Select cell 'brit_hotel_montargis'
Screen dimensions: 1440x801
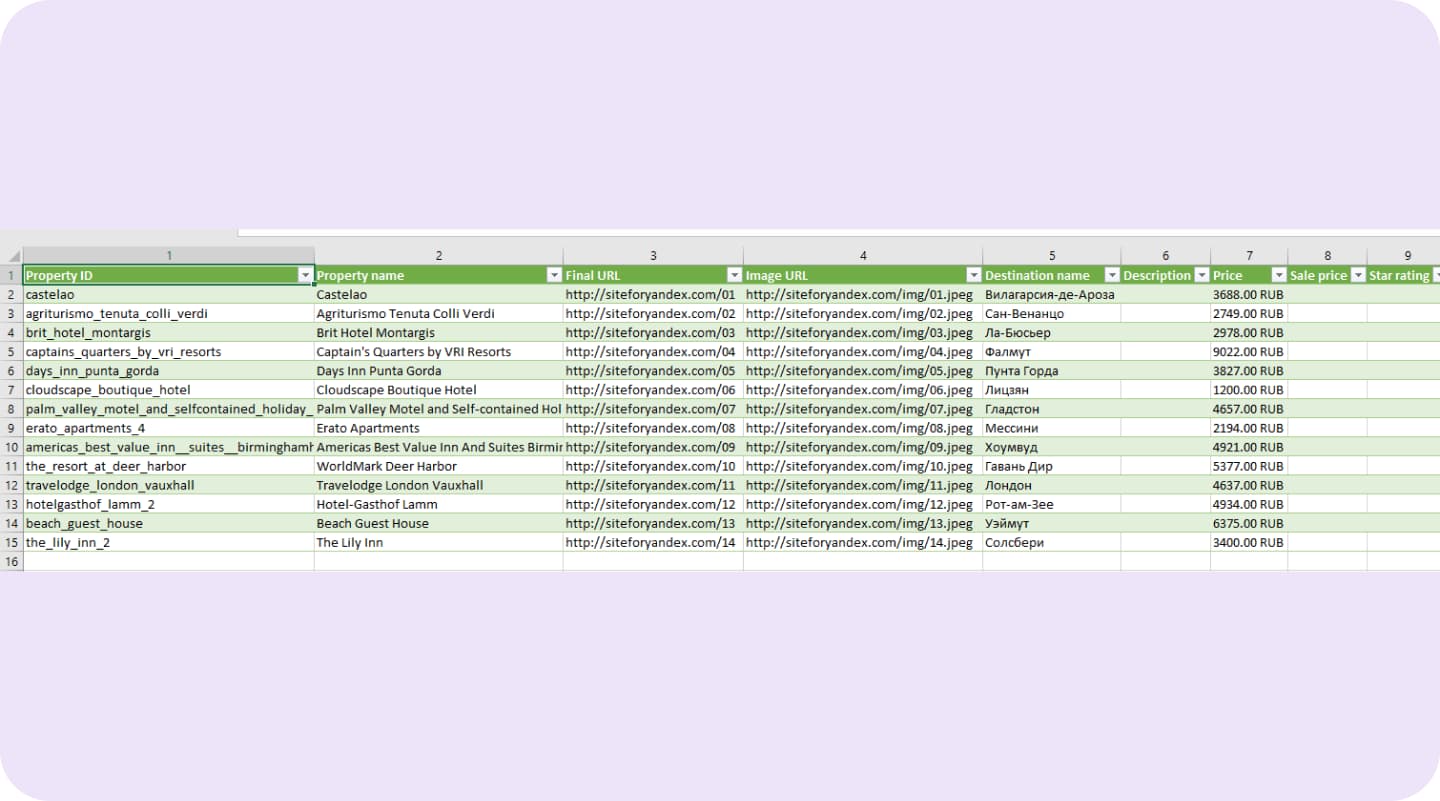point(168,333)
